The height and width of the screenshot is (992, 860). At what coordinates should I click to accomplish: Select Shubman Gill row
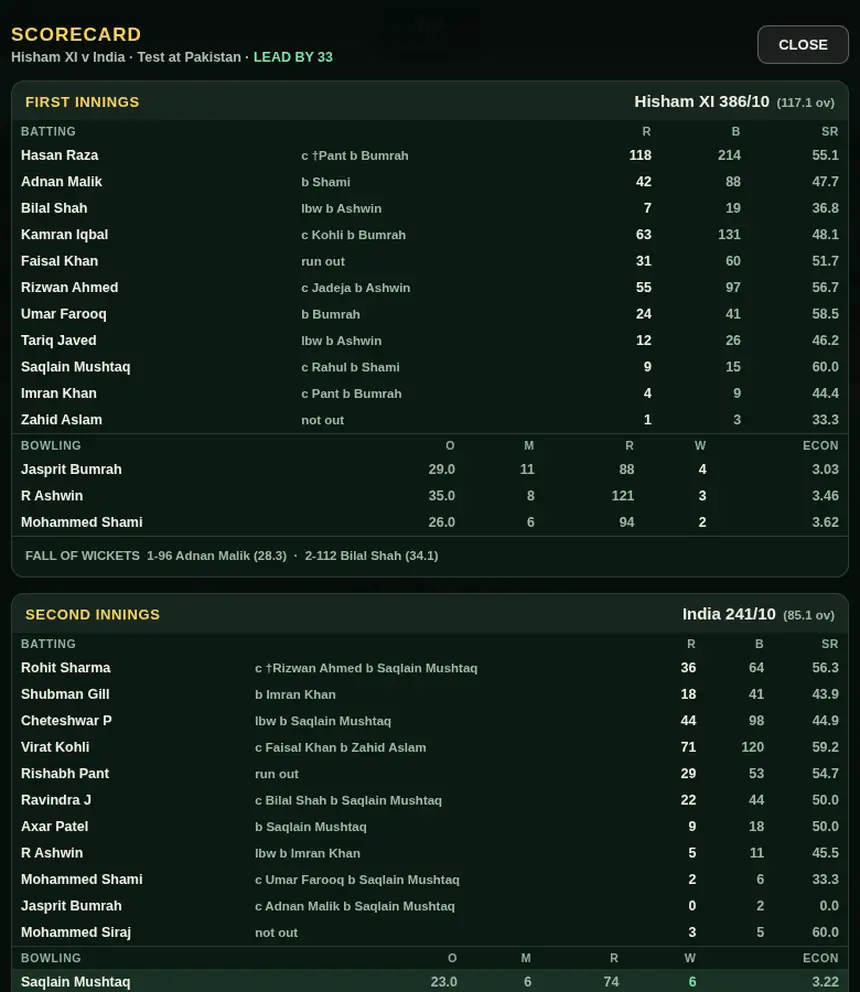[430, 694]
